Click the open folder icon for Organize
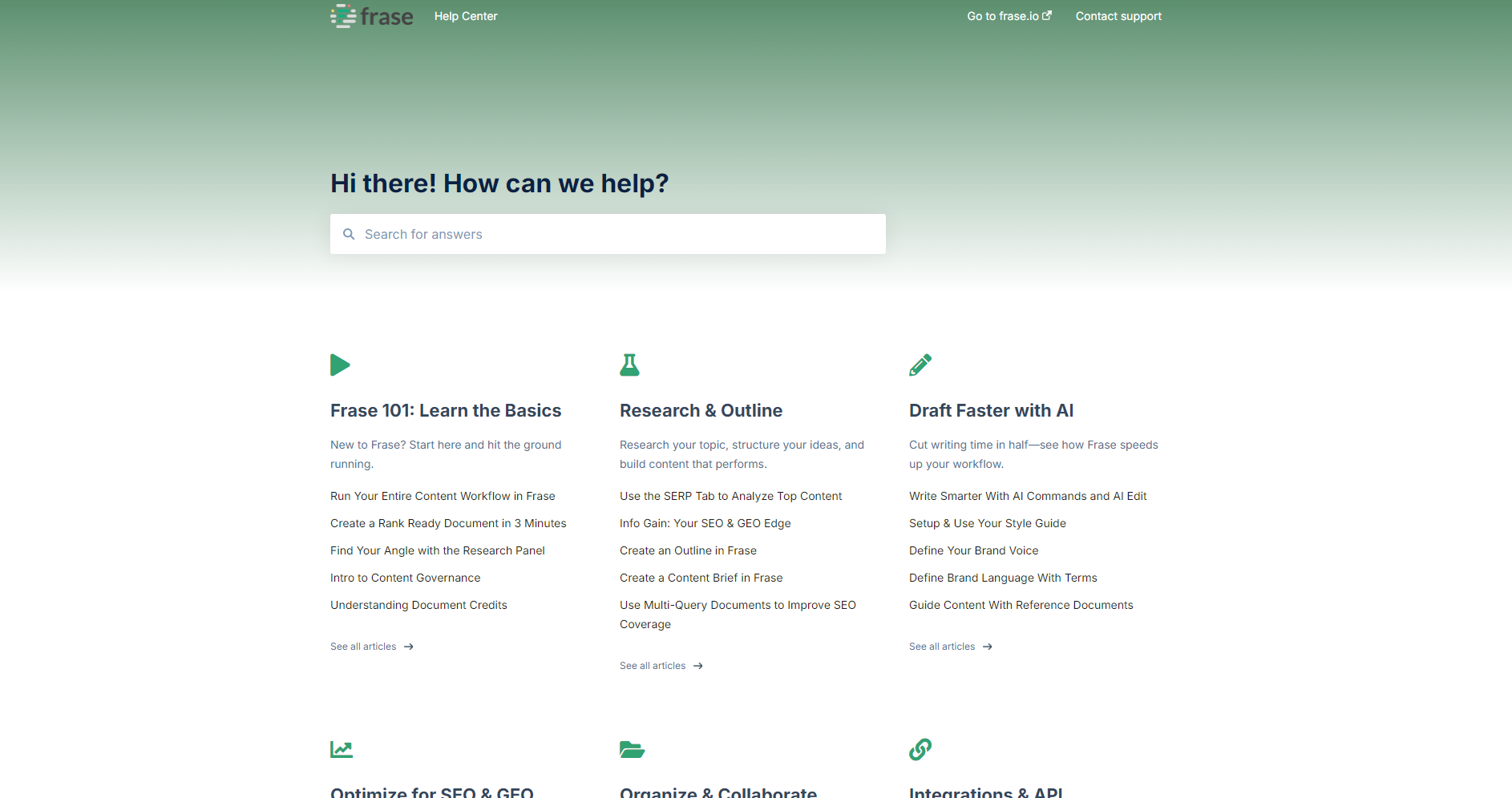Screen dimensions: 1512x798 [632, 749]
